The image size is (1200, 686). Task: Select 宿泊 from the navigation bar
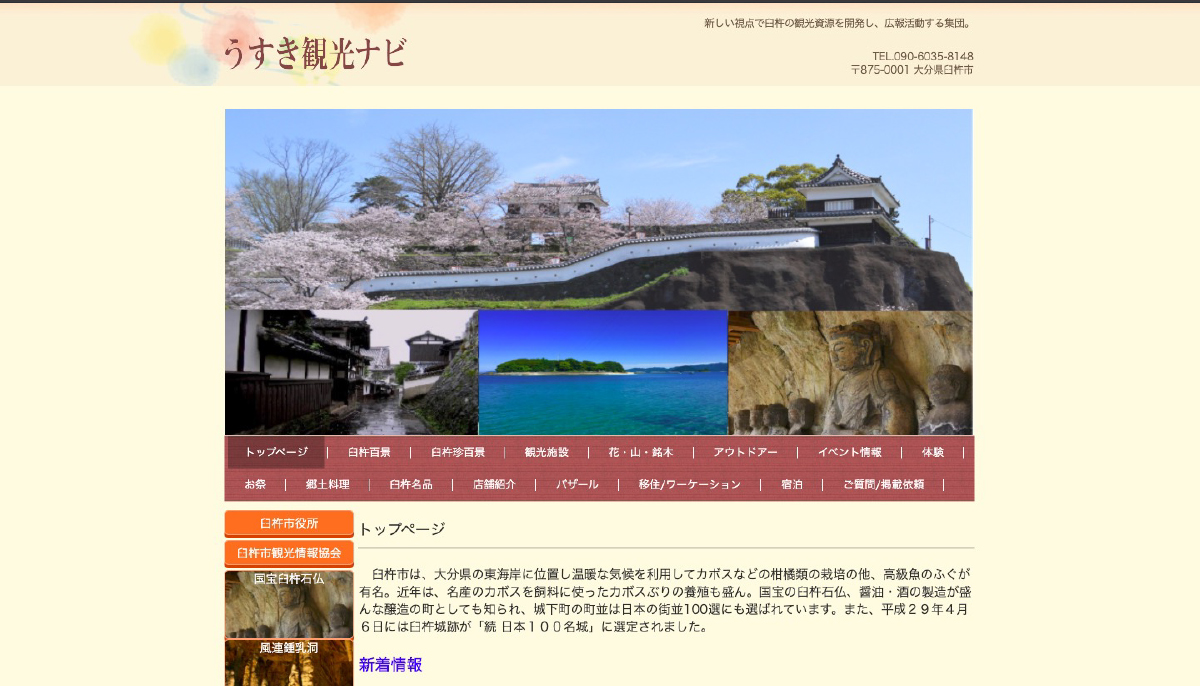click(x=793, y=483)
